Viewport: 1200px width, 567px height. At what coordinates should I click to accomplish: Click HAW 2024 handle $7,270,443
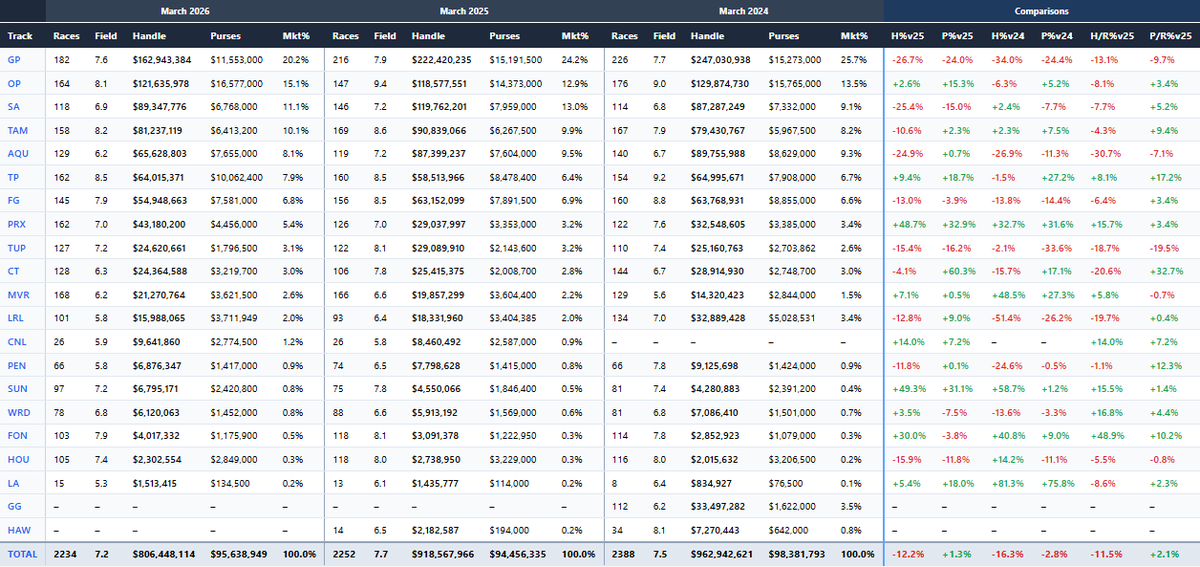(716, 528)
